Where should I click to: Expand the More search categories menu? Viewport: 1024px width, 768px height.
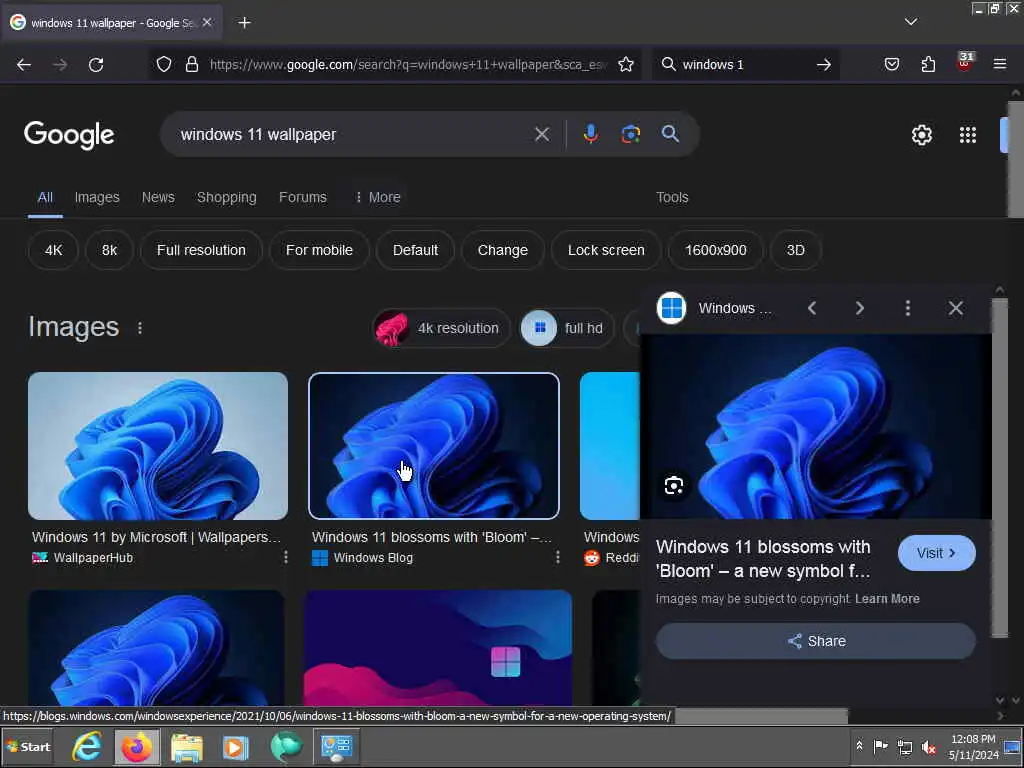coord(377,197)
